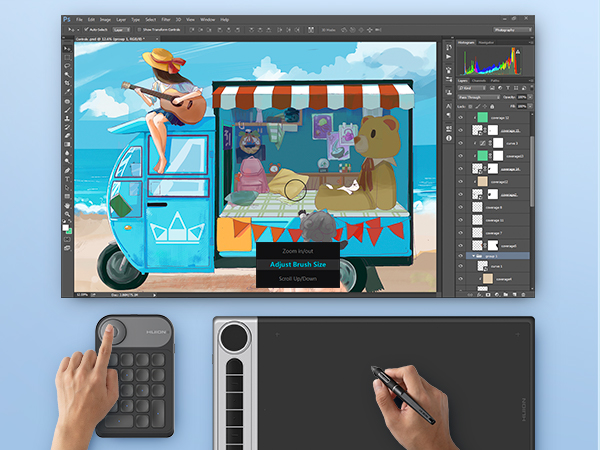The height and width of the screenshot is (450, 600).
Task: Hide the coverage 8 layer
Action: (460, 207)
